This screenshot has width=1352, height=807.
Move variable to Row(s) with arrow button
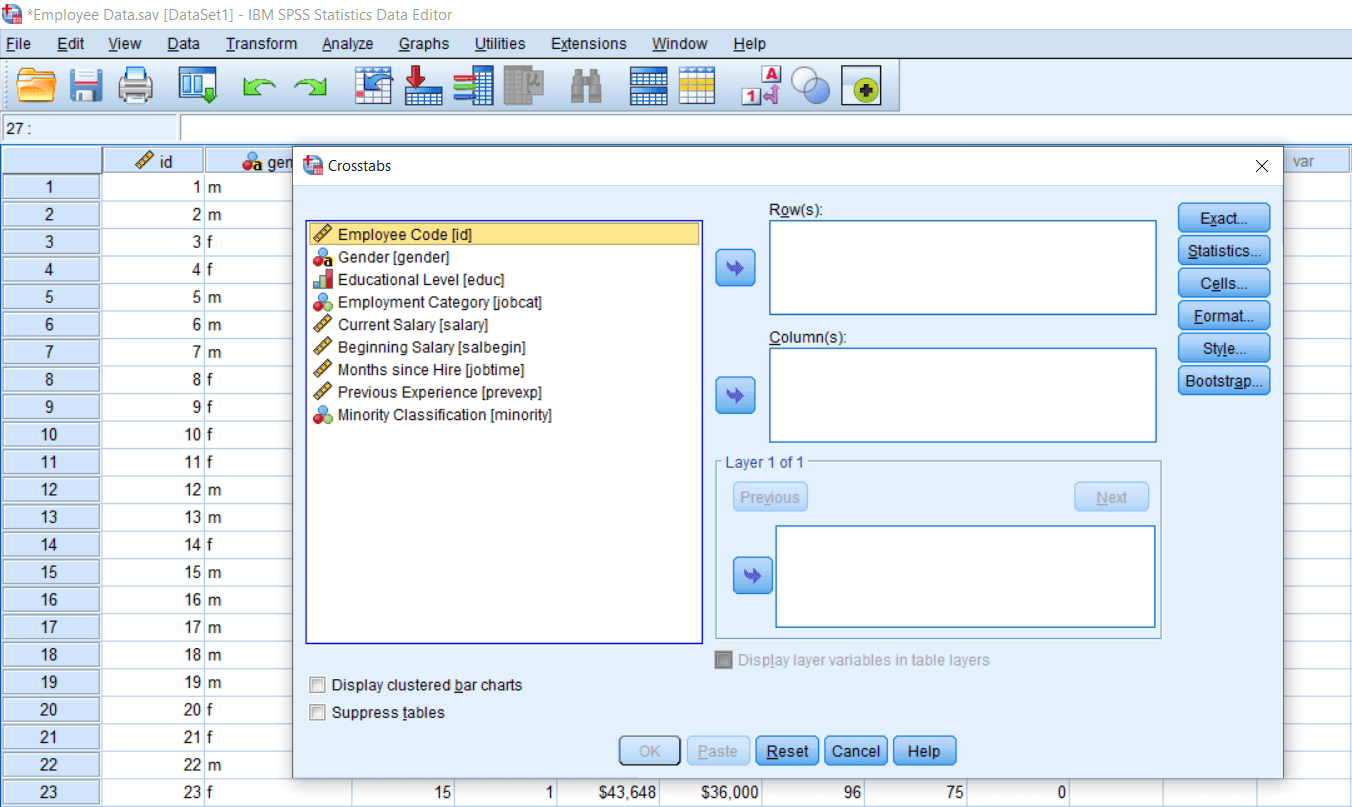tap(735, 268)
